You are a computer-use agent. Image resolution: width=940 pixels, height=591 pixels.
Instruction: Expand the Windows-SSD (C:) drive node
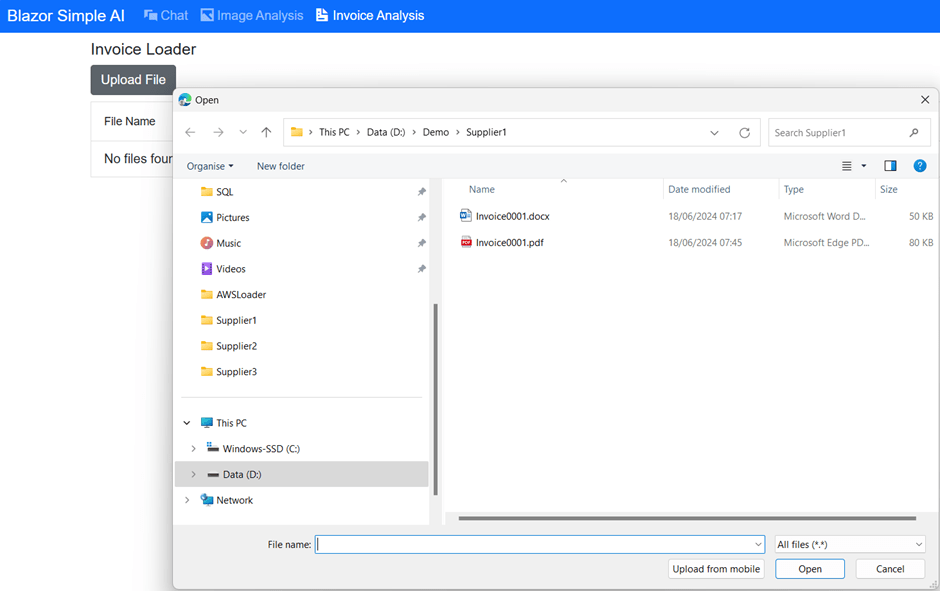pos(193,449)
